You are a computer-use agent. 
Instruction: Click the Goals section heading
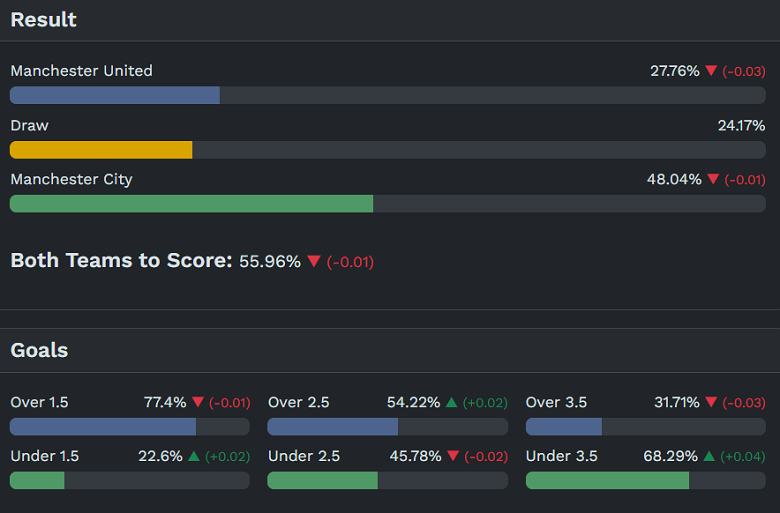[39, 351]
